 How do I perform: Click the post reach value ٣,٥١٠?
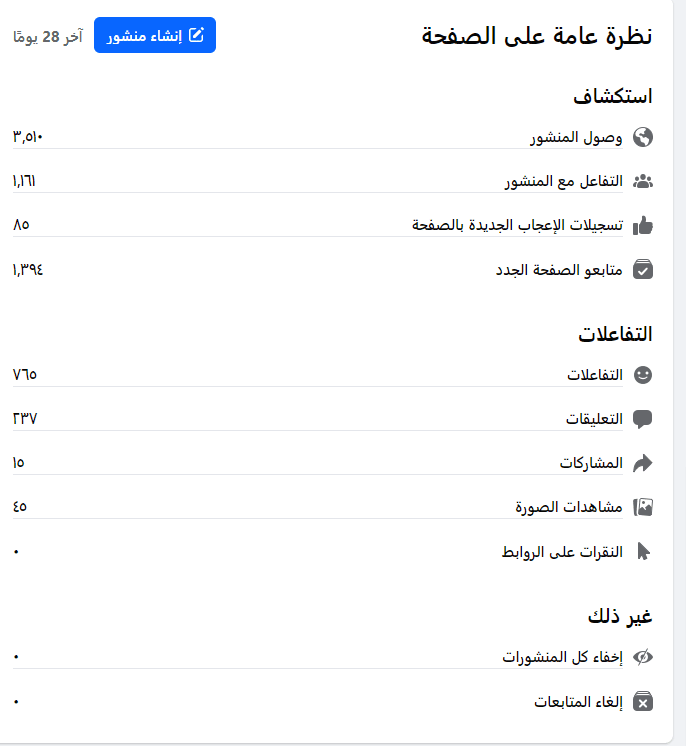28,137
